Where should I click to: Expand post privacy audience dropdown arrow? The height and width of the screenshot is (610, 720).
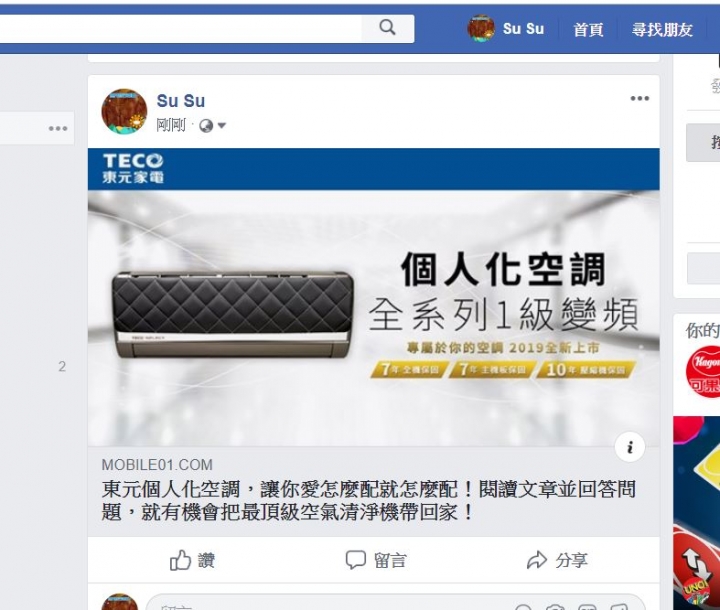pos(221,125)
